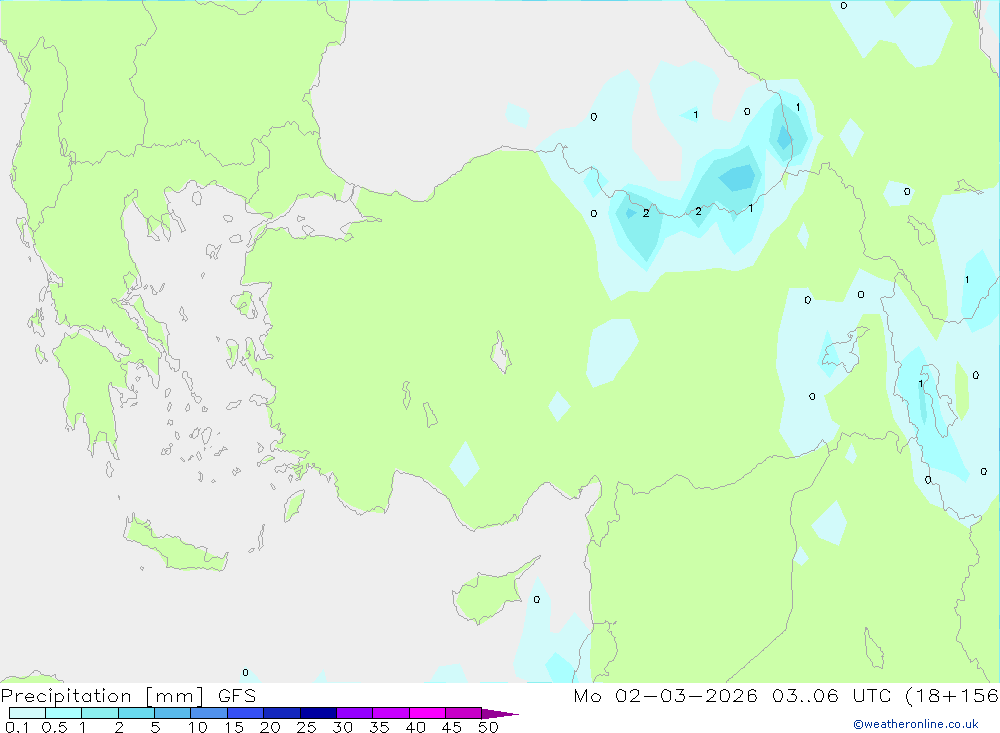
Task: Click the 25–30 mm dark navy swatch
Action: click(318, 713)
